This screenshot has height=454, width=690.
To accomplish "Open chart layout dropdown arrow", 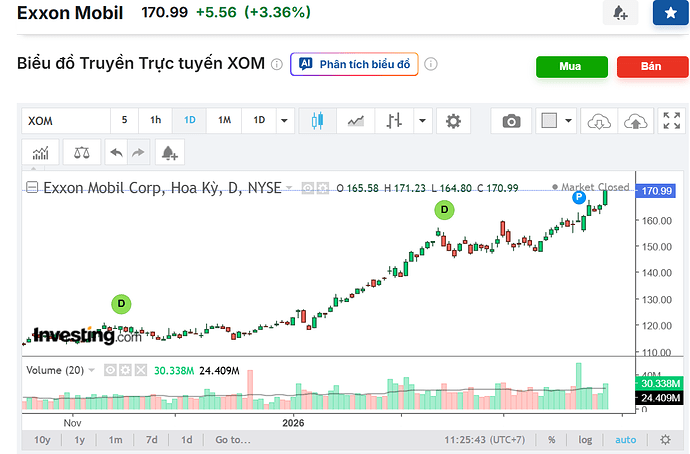I will [569, 121].
